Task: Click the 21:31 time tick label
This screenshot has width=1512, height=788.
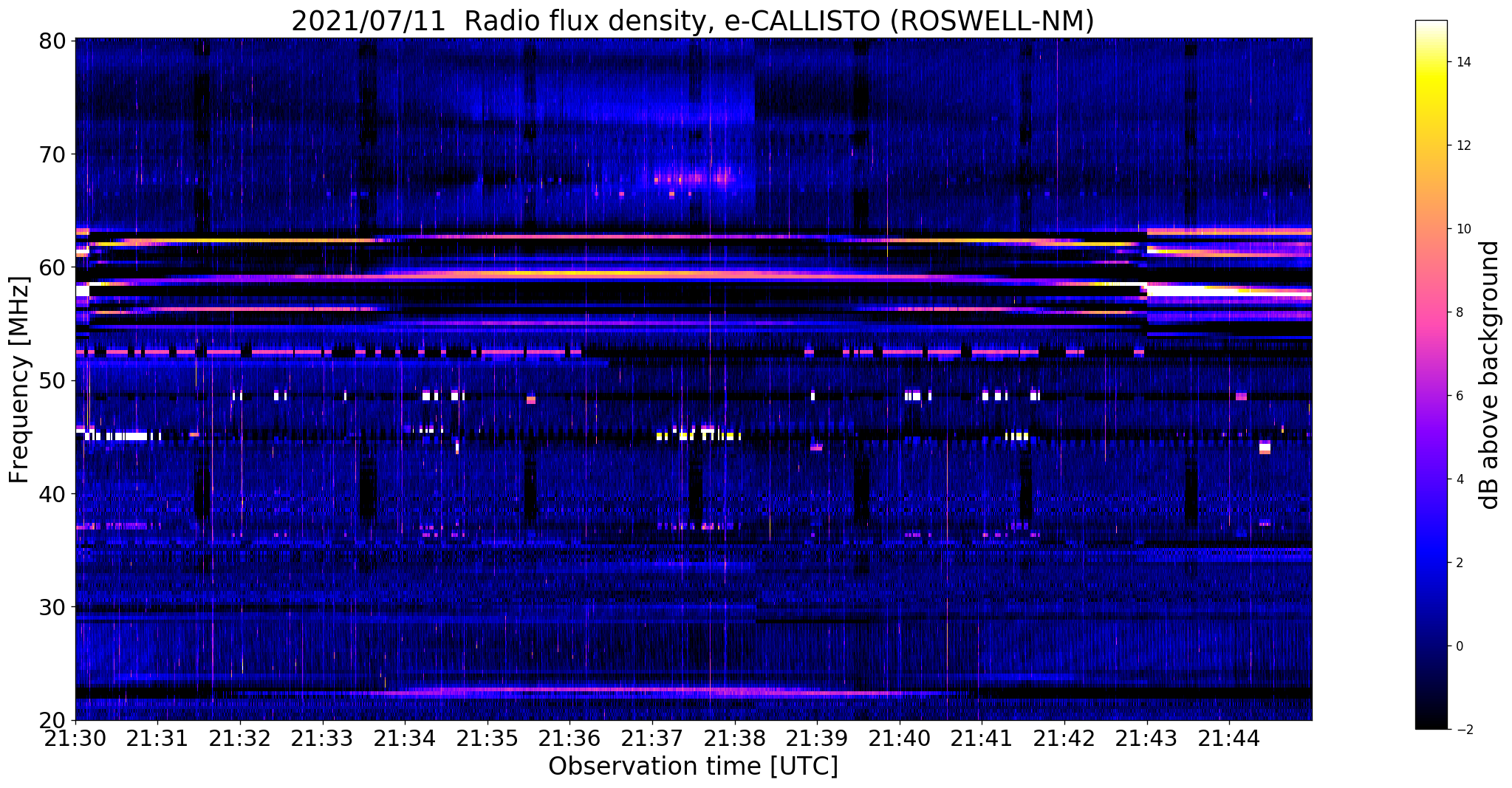Action: click(x=157, y=739)
